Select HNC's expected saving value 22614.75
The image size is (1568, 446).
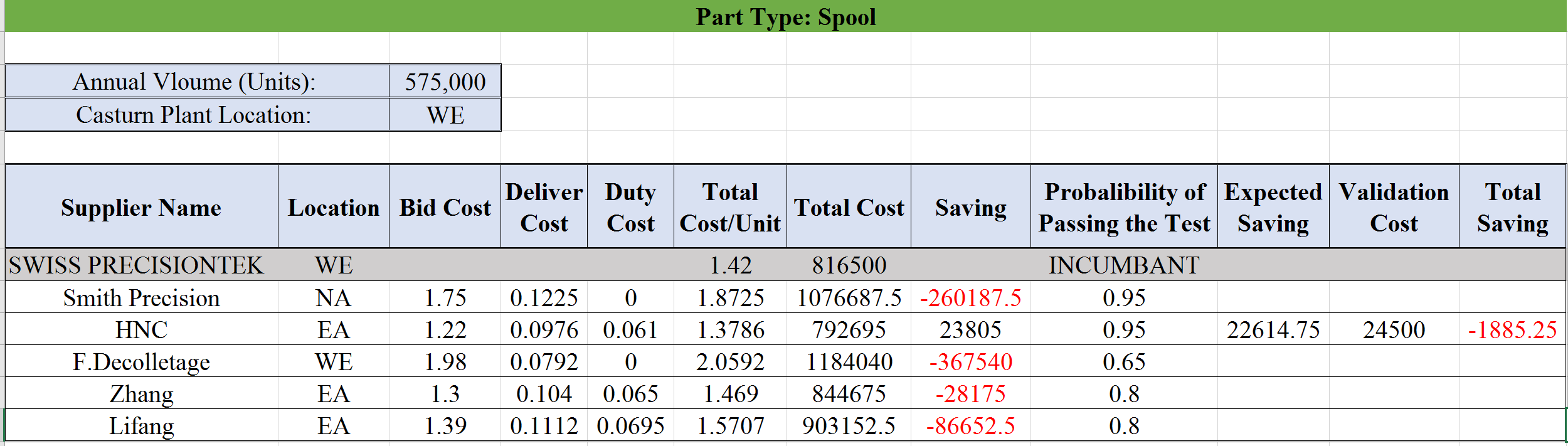coord(1273,329)
